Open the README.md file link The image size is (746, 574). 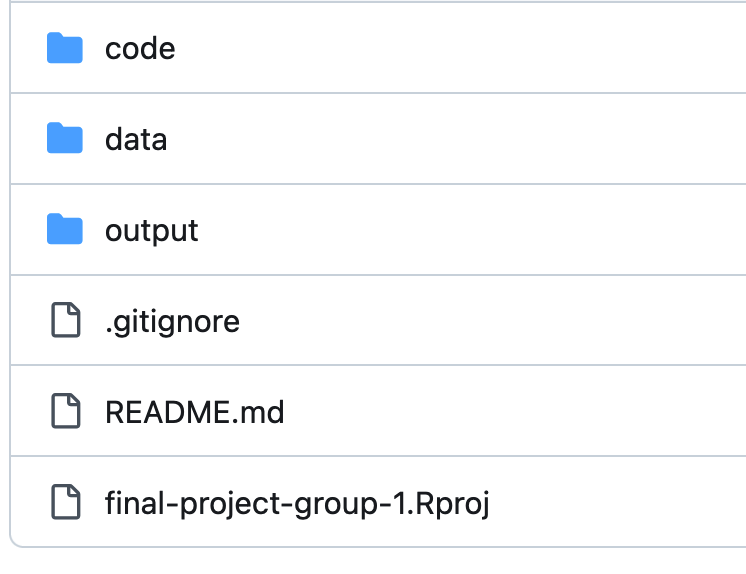point(195,412)
